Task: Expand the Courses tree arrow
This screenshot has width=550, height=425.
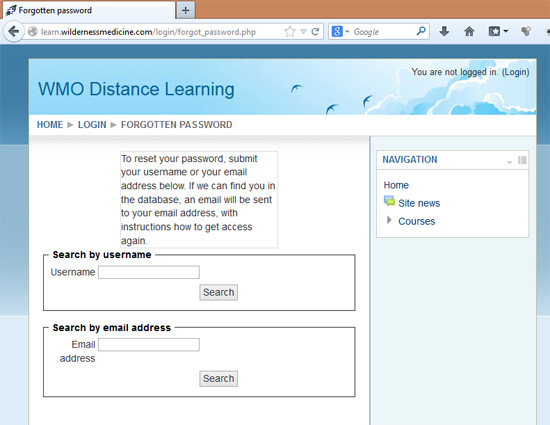Action: 389,220
